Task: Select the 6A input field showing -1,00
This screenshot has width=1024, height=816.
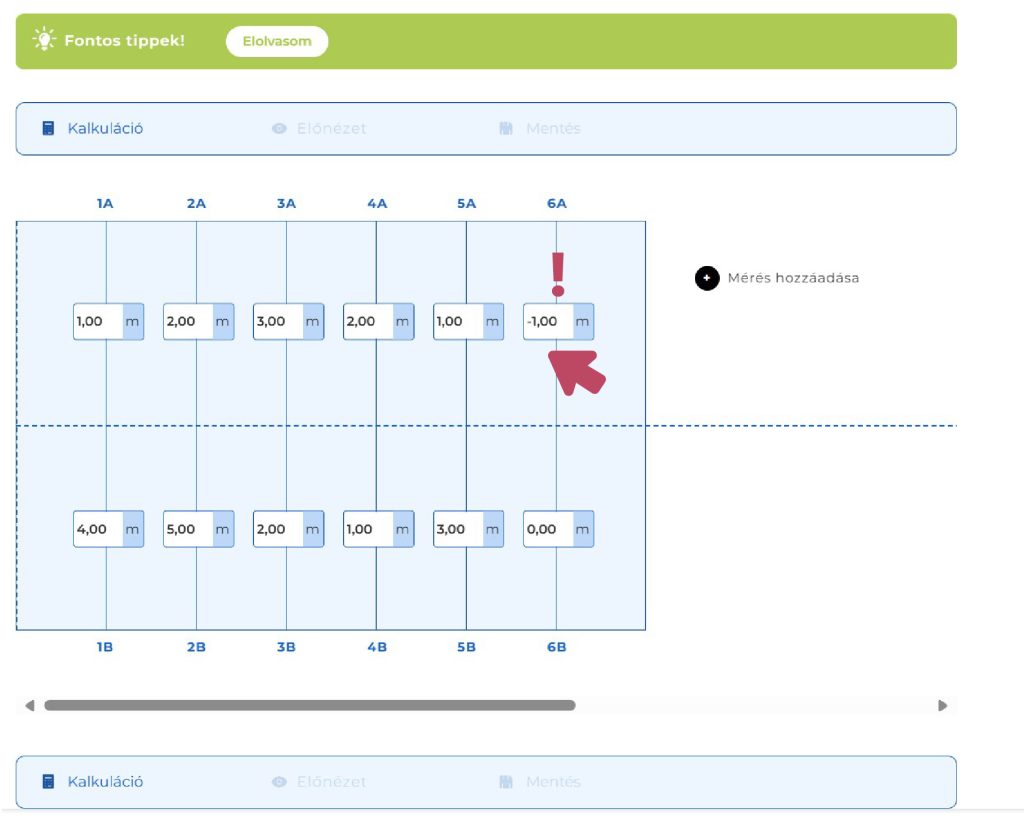Action: 548,322
